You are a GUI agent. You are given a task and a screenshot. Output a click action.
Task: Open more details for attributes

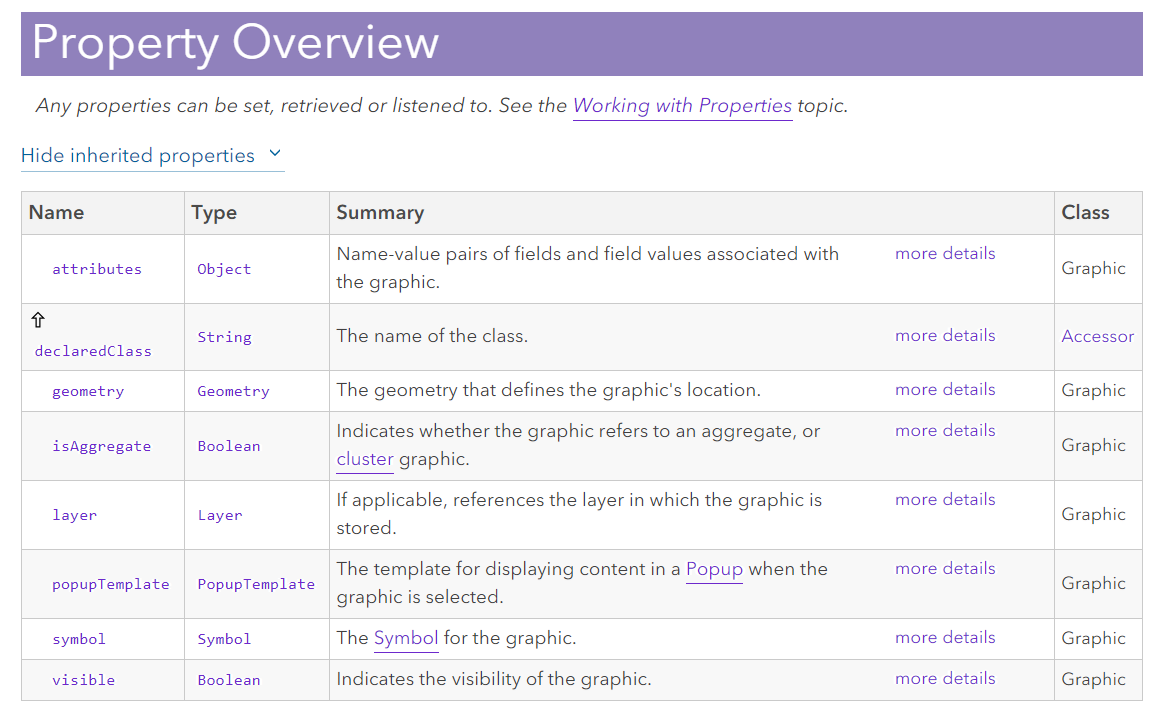pos(945,253)
